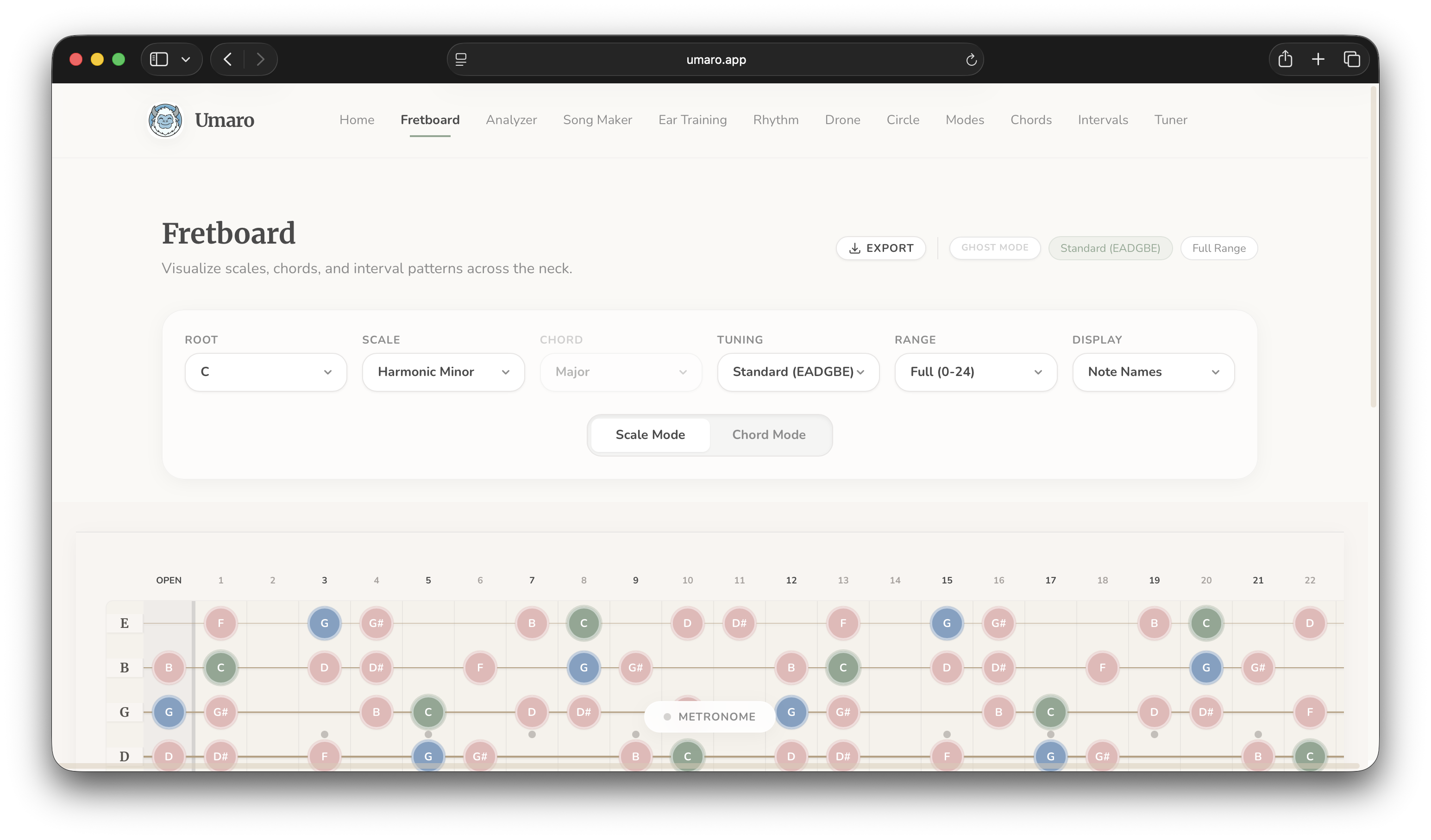Open the Safari share icon
1431x840 pixels.
[x=1285, y=59]
